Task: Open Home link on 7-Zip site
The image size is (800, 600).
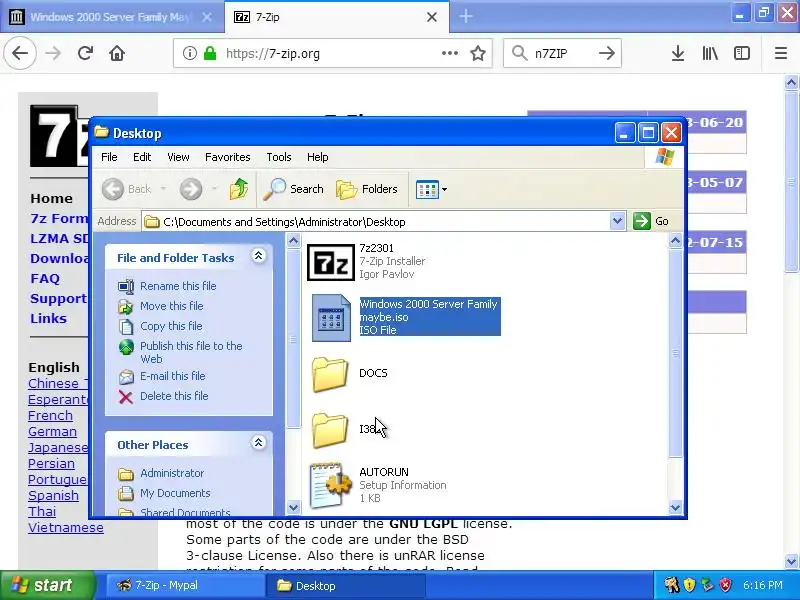Action: point(51,198)
